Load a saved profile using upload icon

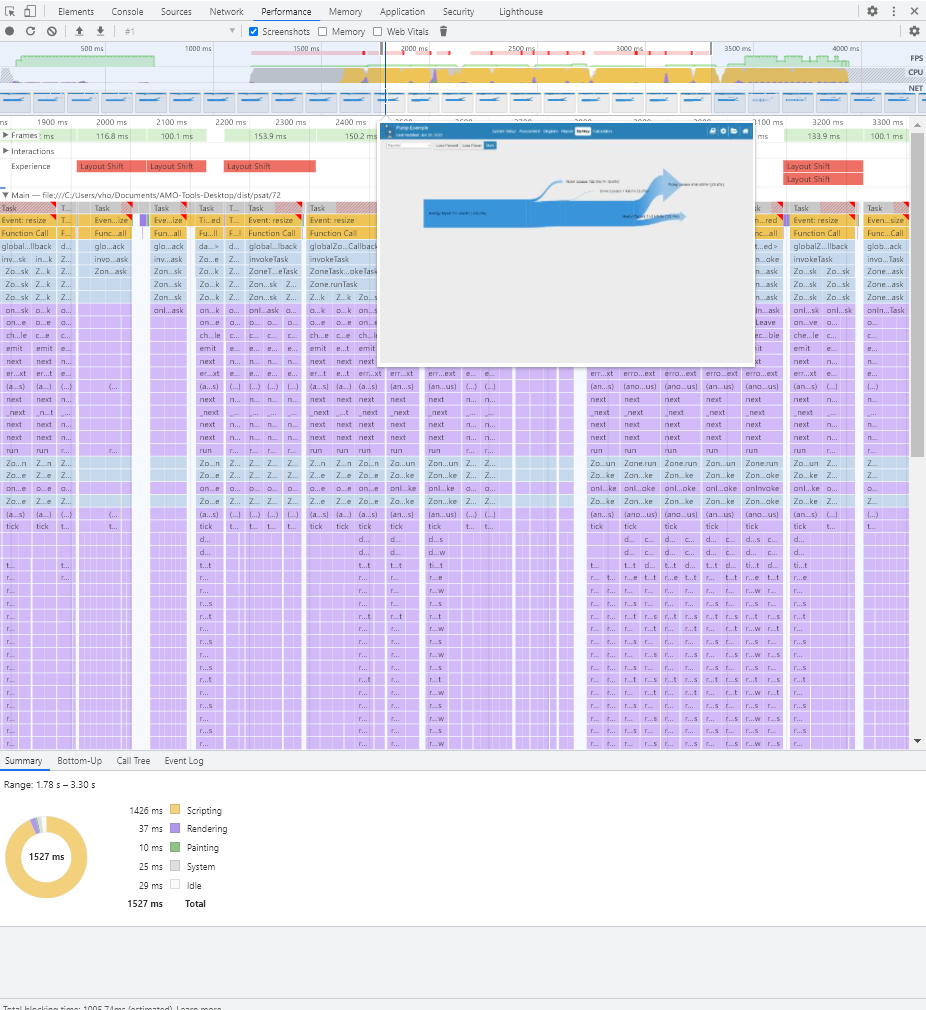(x=80, y=31)
